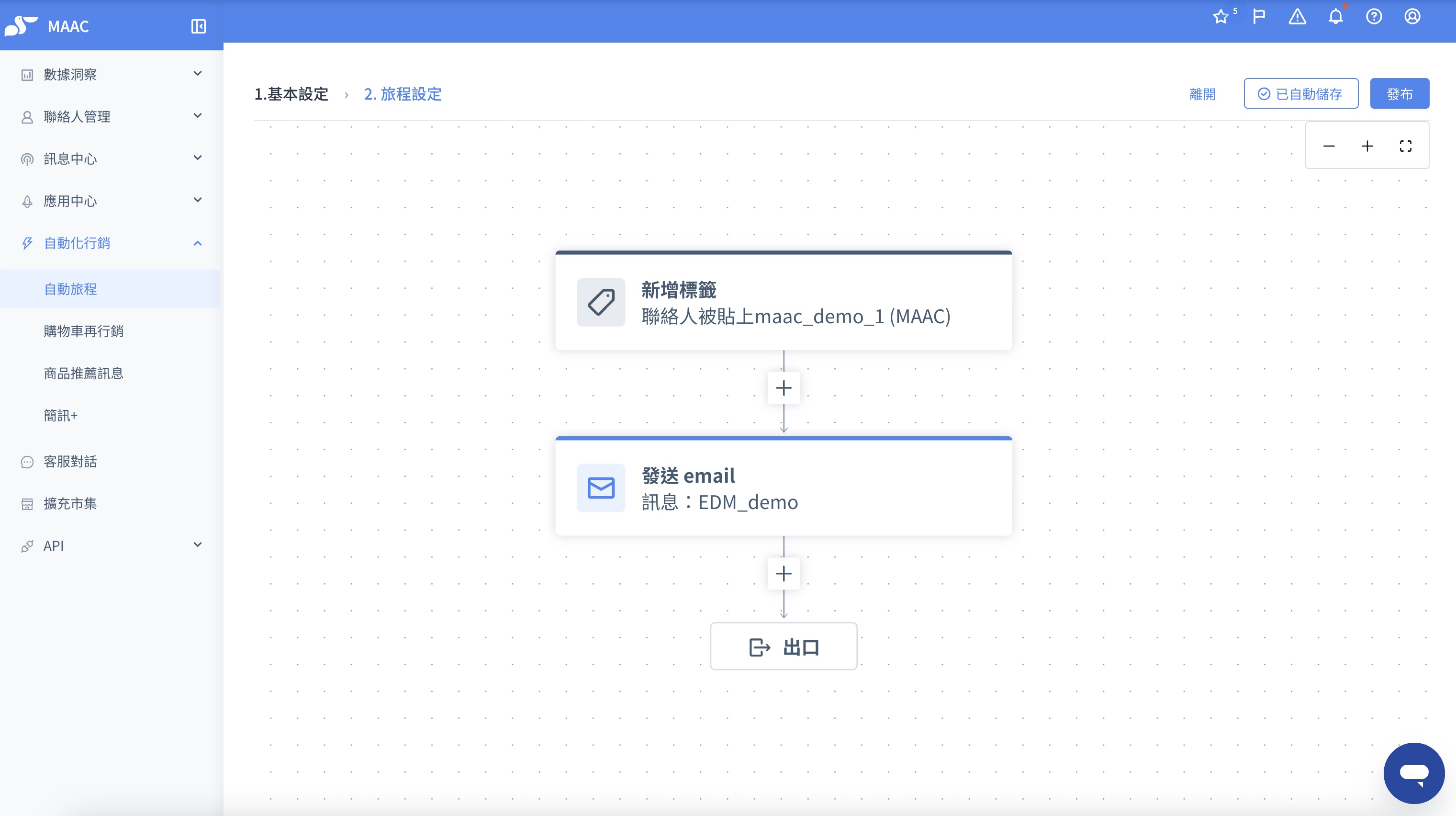Expand the API menu chevron
Screen dimensions: 1456x816
(197, 545)
